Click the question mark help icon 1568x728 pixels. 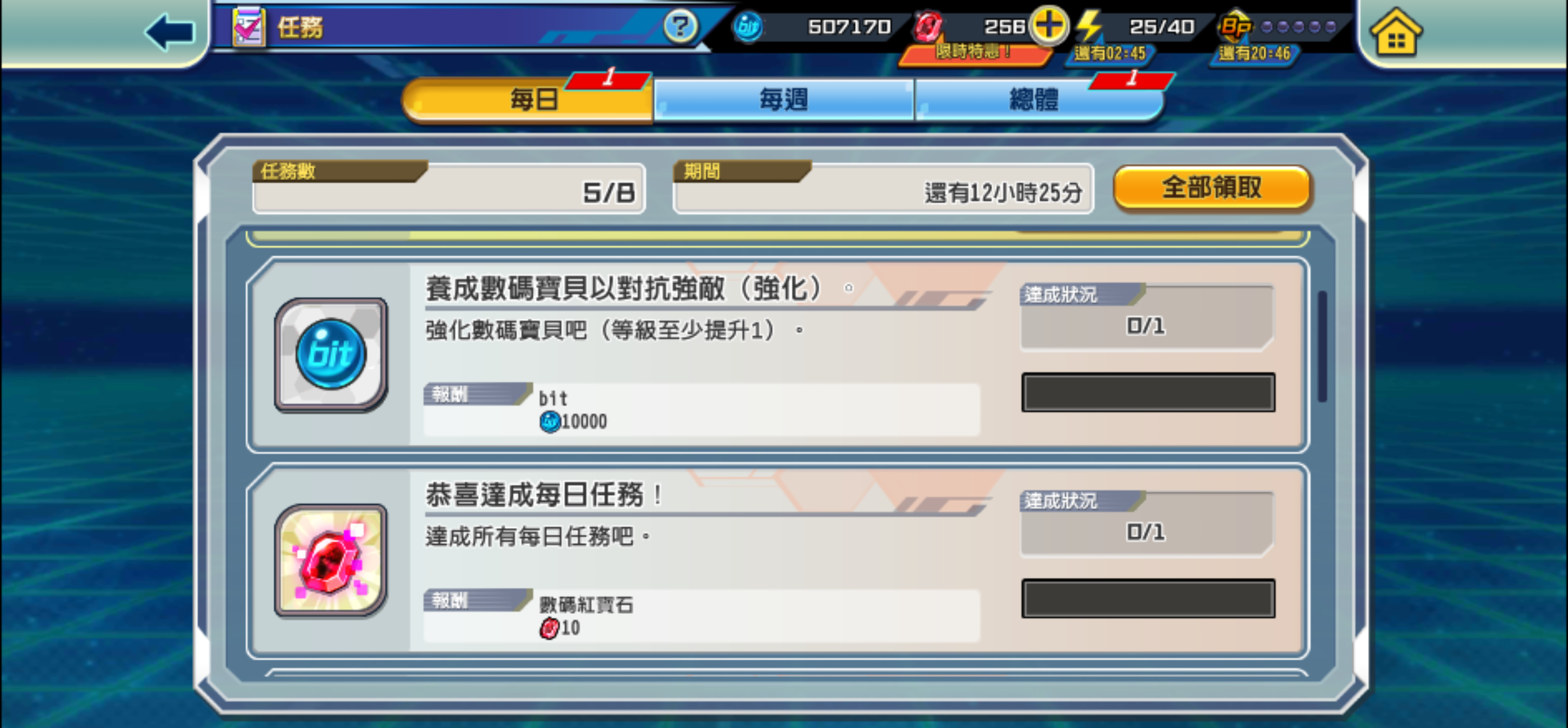(680, 27)
